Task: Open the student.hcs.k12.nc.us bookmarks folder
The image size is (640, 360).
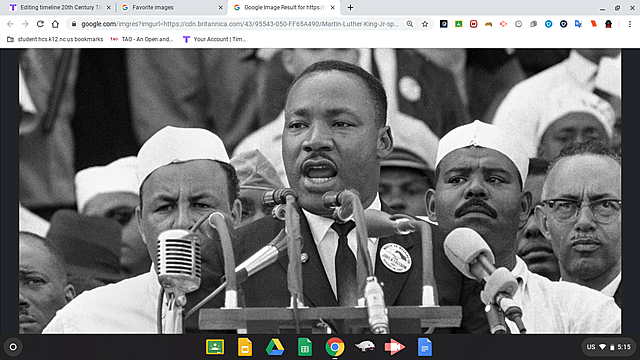Action: 55,39
